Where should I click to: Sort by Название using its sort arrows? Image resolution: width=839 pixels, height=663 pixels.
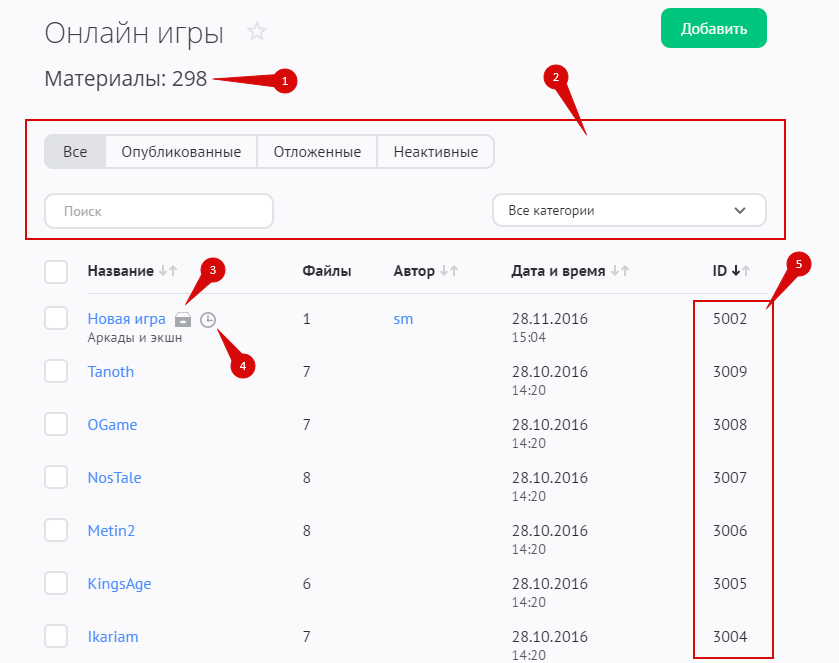click(168, 271)
